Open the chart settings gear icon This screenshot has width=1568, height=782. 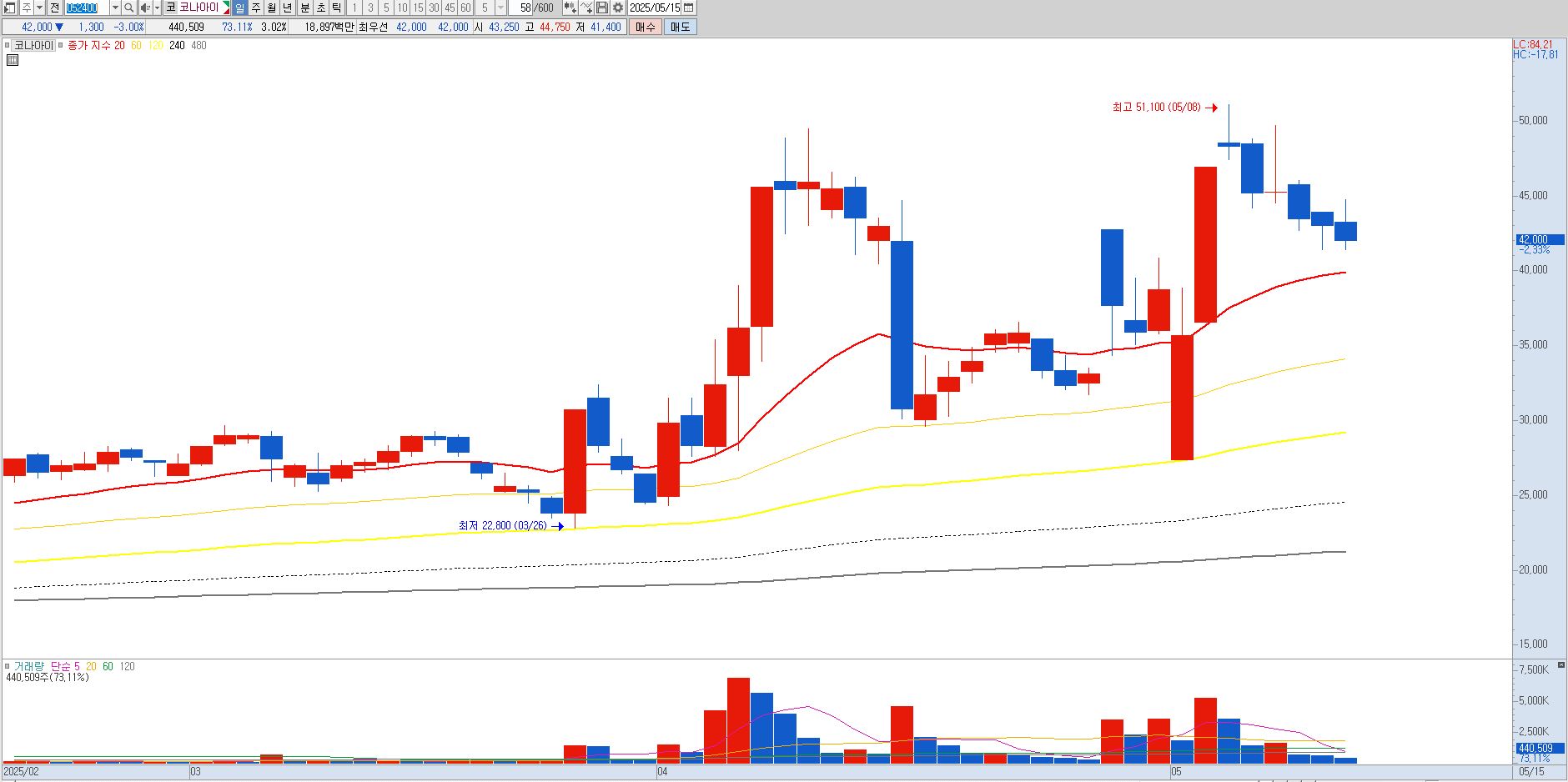(618, 8)
